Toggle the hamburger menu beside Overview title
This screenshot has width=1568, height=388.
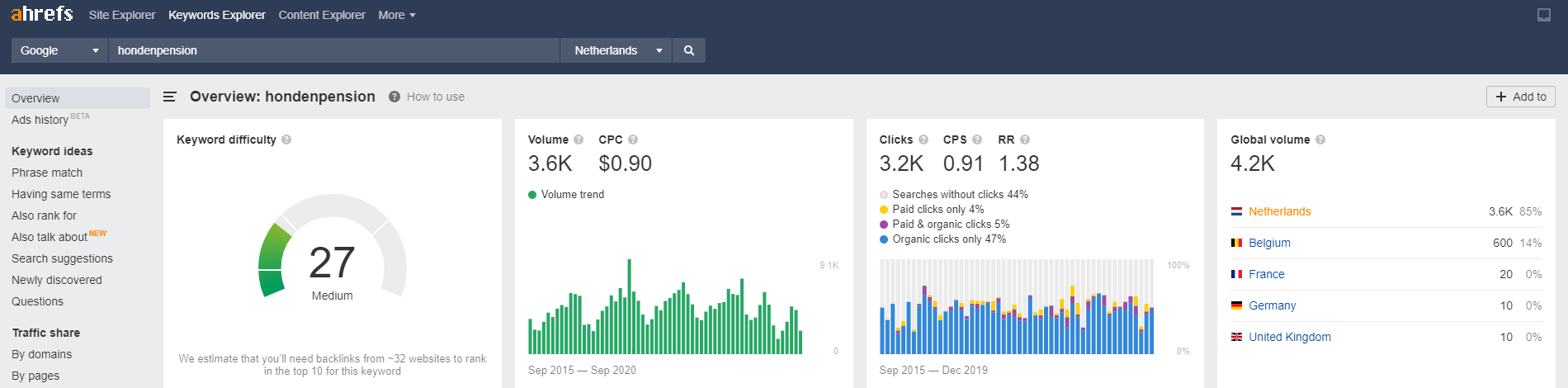pos(170,97)
